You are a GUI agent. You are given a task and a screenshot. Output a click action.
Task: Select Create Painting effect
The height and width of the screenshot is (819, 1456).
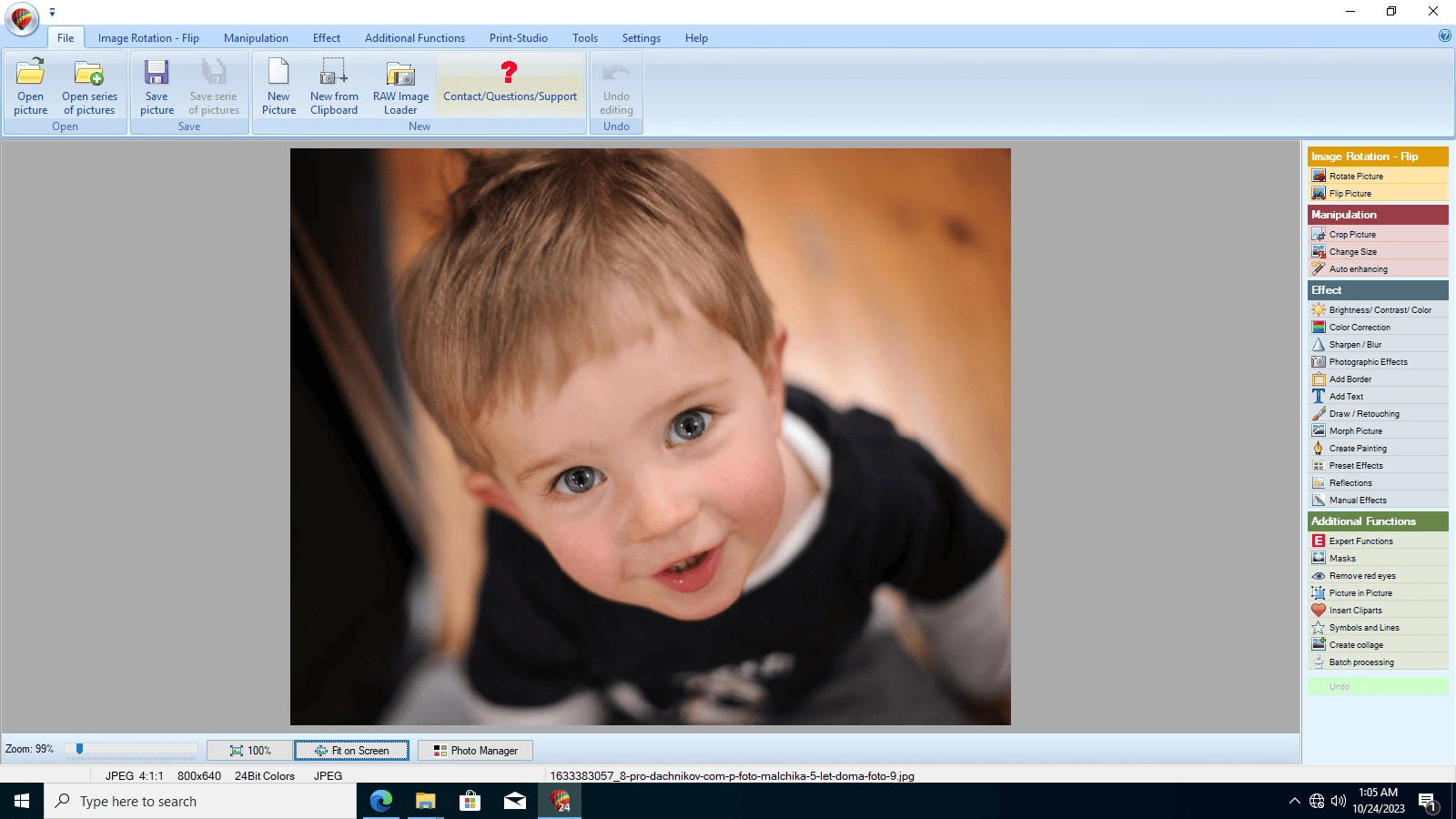point(1378,448)
